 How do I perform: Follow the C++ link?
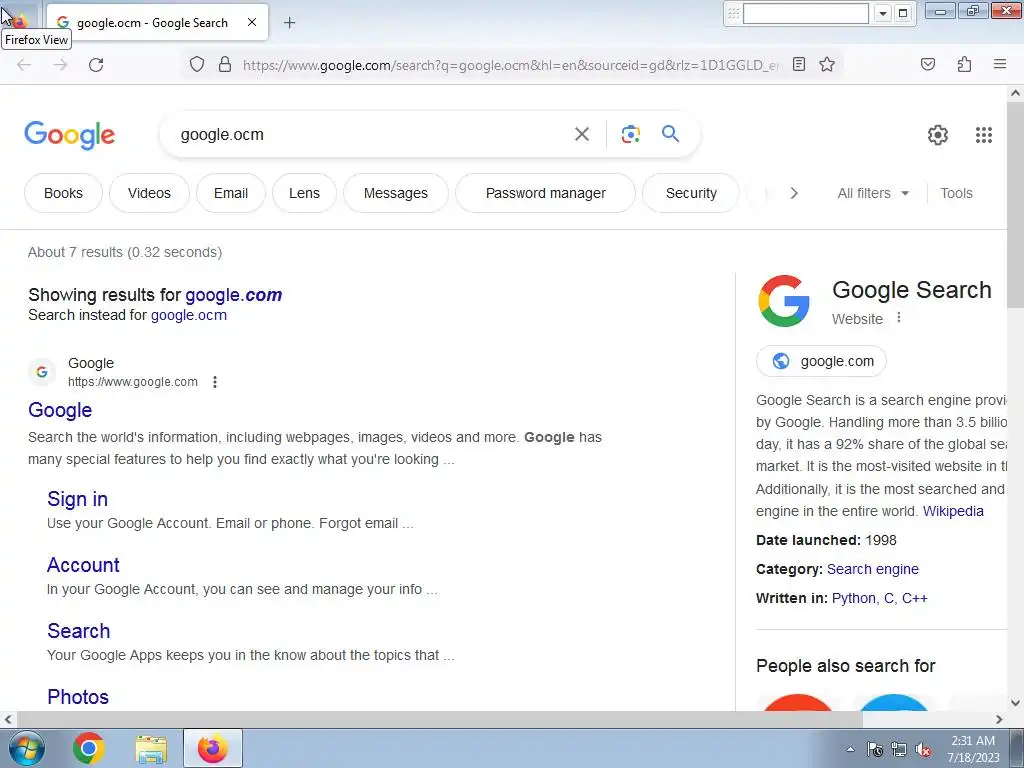pyautogui.click(x=914, y=598)
